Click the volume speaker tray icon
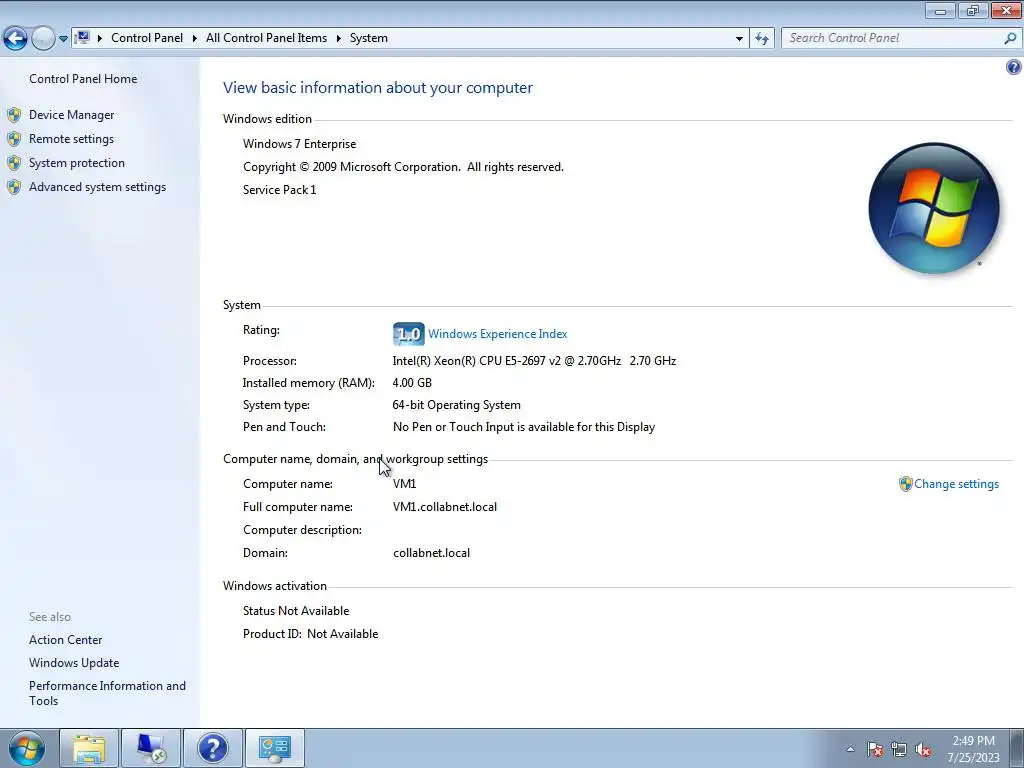 [x=923, y=749]
